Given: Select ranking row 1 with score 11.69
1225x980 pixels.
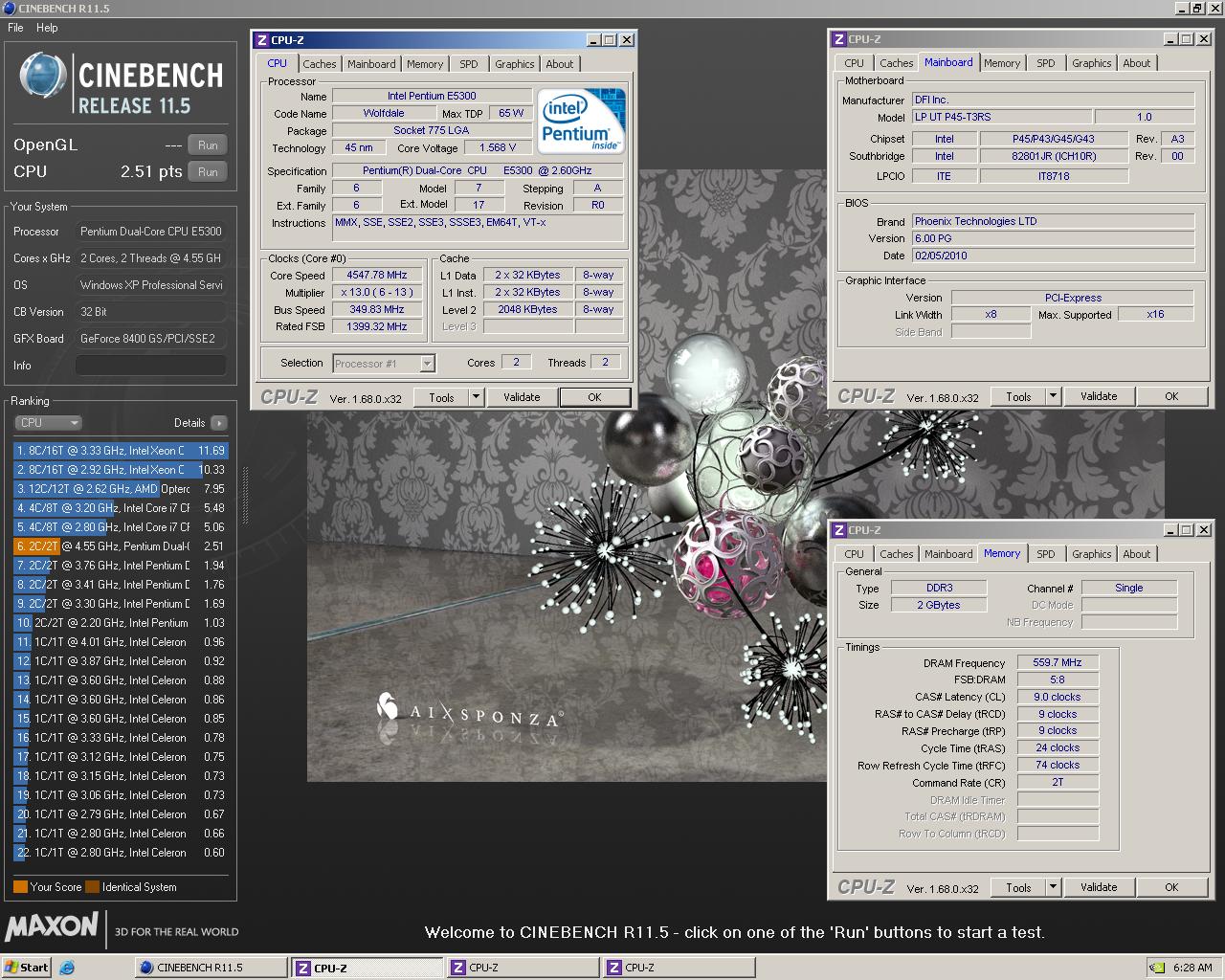Looking at the screenshot, I should click(x=121, y=451).
